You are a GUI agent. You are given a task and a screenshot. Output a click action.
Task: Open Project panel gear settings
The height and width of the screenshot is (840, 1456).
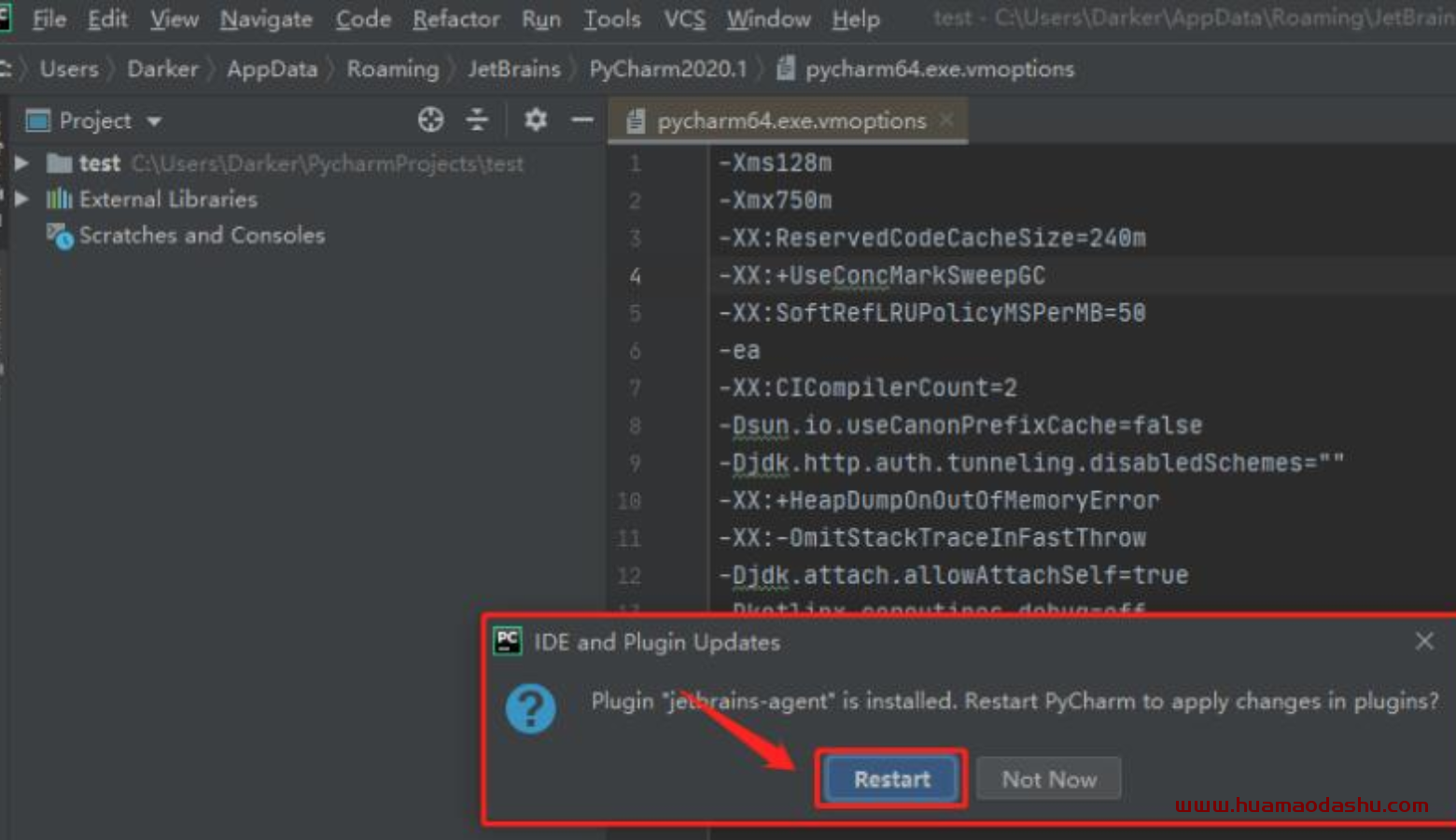click(536, 119)
